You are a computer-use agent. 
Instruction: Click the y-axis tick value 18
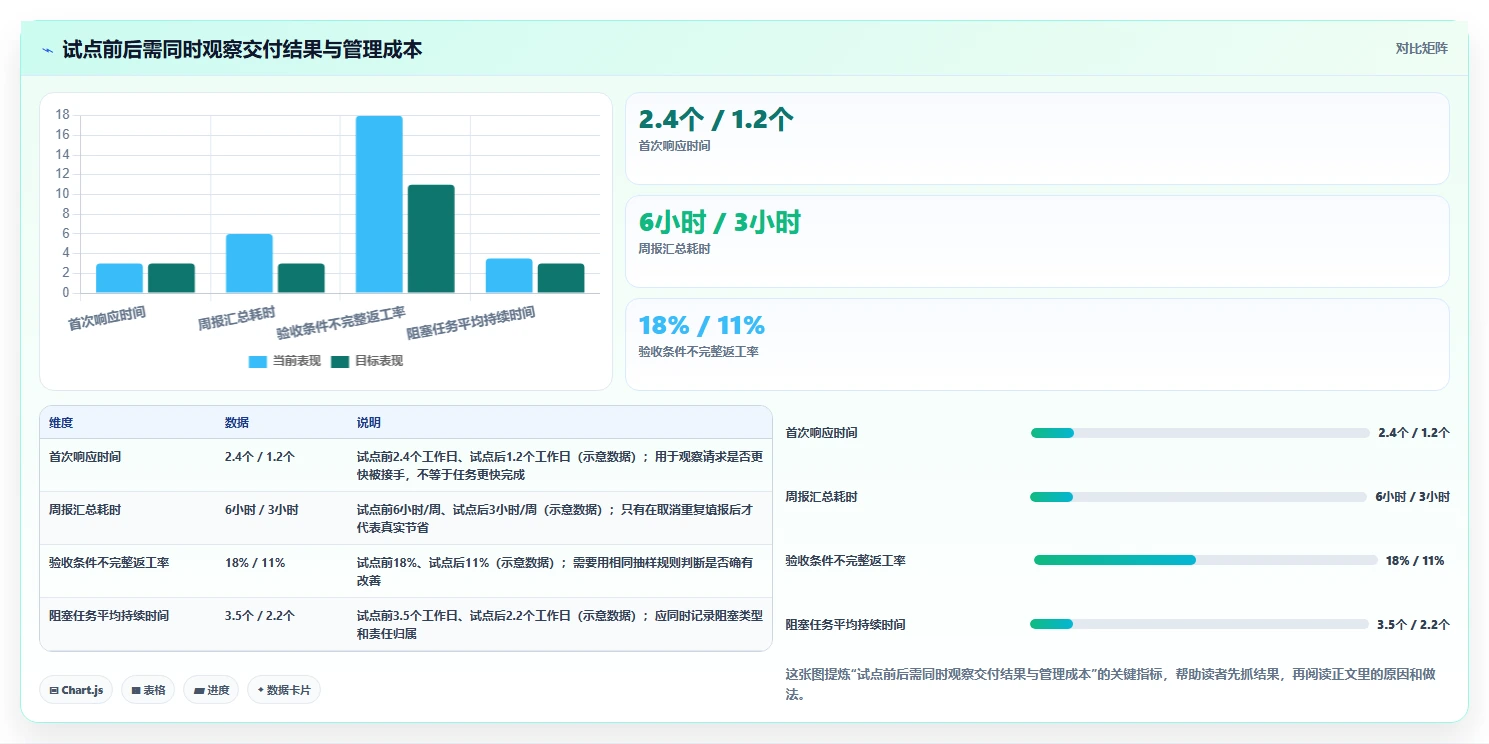click(63, 115)
